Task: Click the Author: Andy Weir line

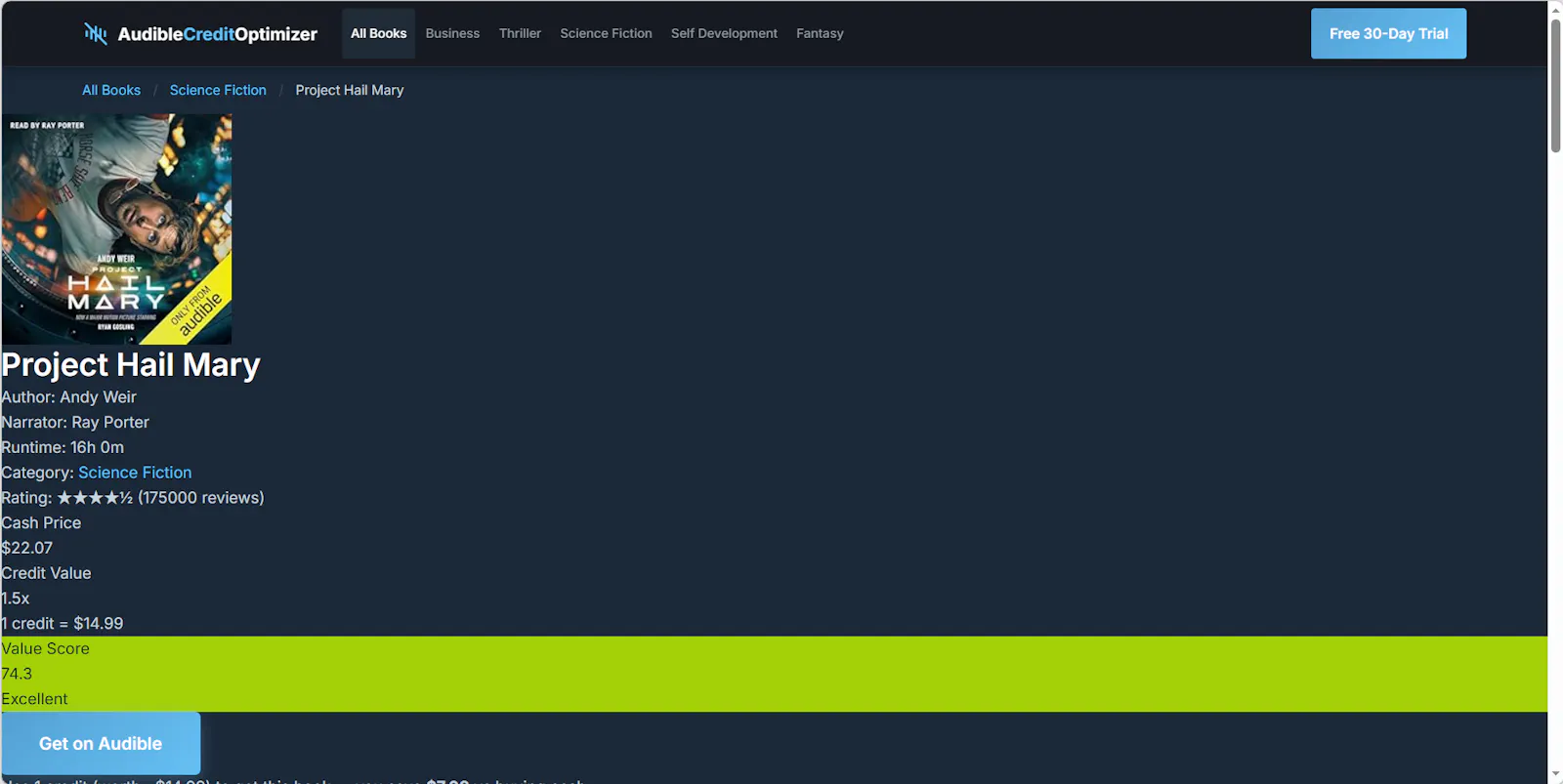Action: (68, 397)
